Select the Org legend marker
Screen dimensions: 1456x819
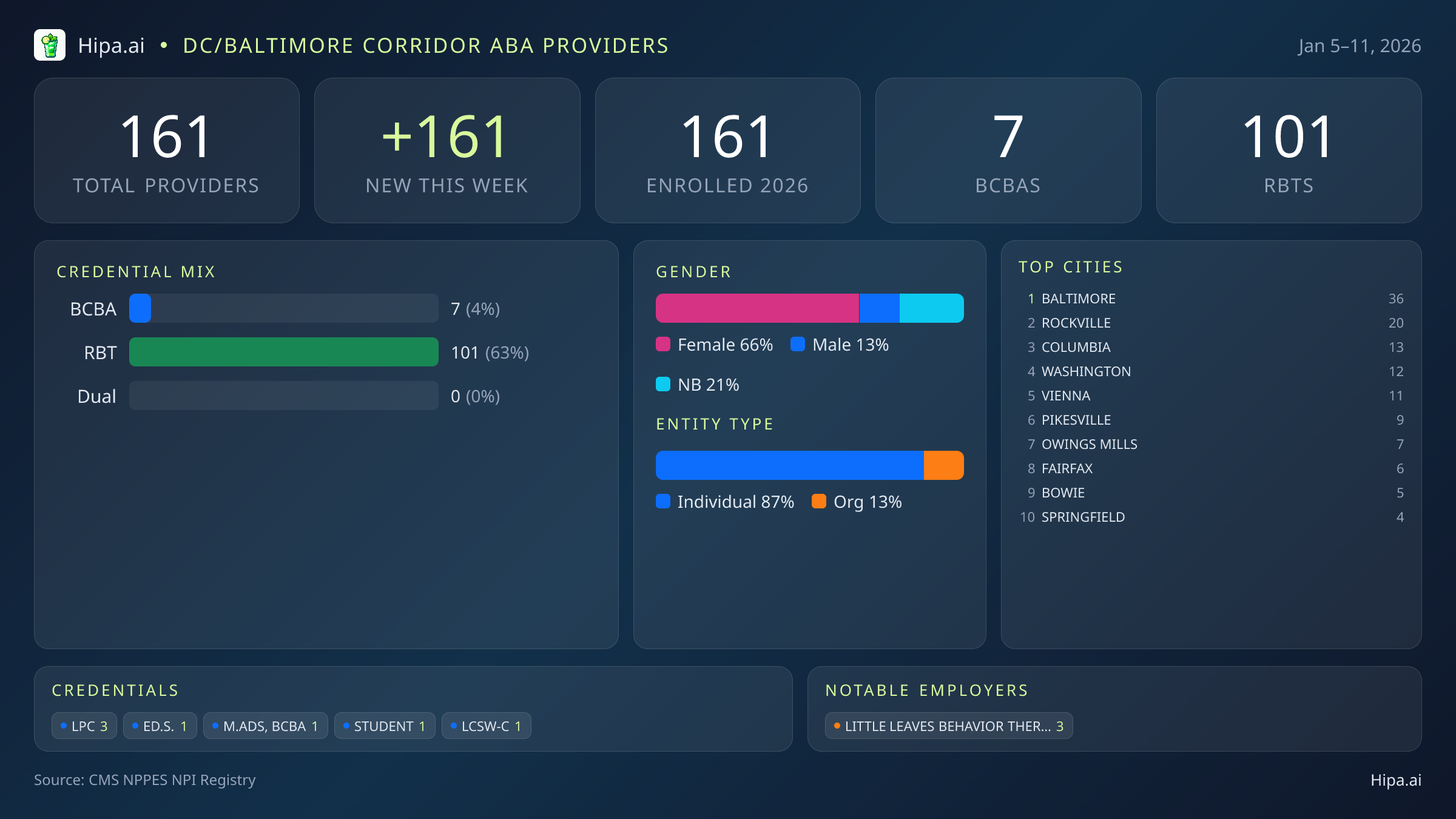820,502
